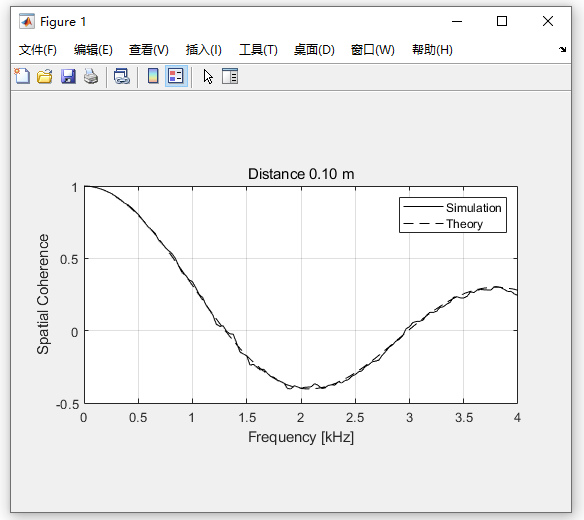Print the figure using the printer icon

(91, 76)
